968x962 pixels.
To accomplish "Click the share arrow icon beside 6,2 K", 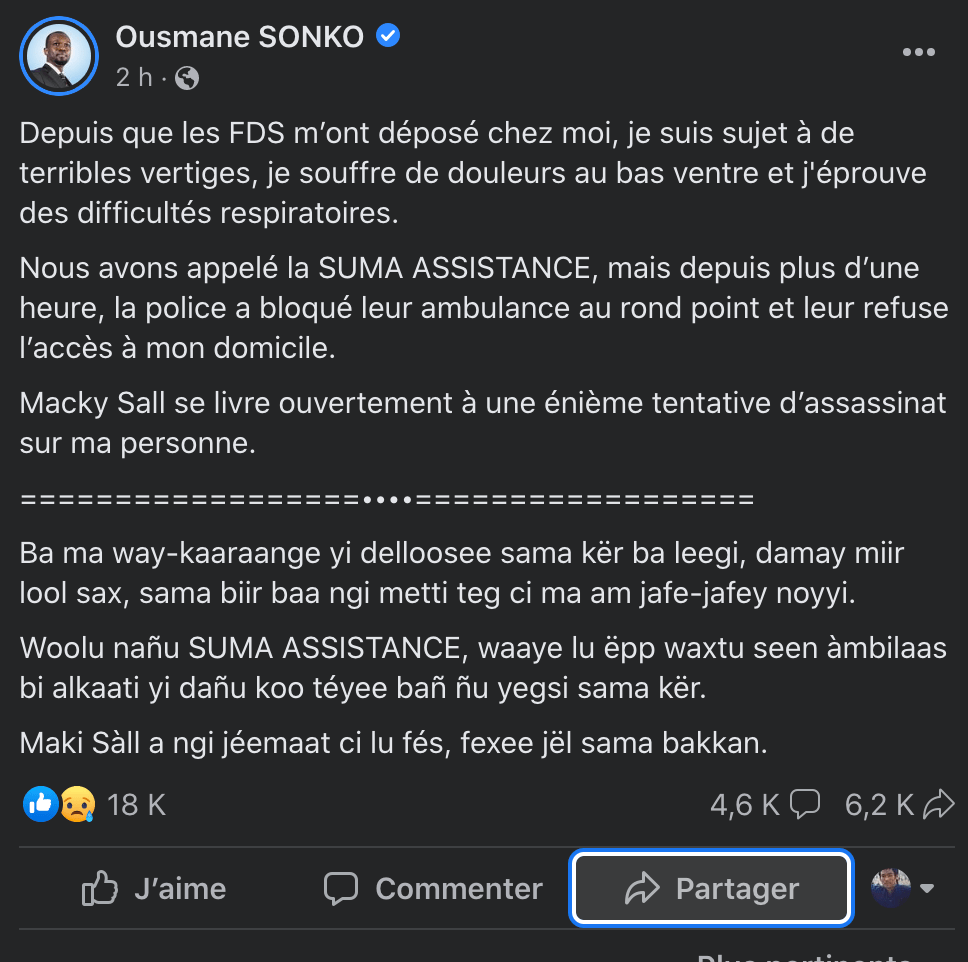I will coord(939,804).
